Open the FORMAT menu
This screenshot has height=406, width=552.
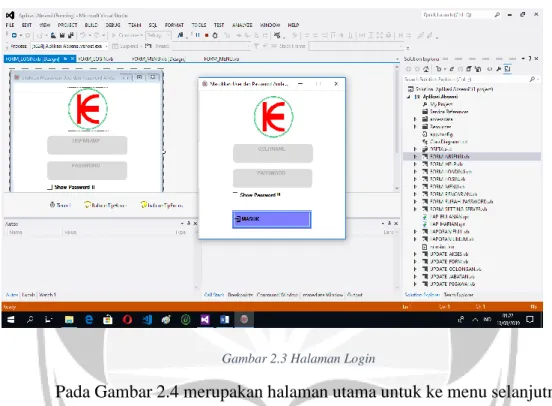pyautogui.click(x=174, y=25)
